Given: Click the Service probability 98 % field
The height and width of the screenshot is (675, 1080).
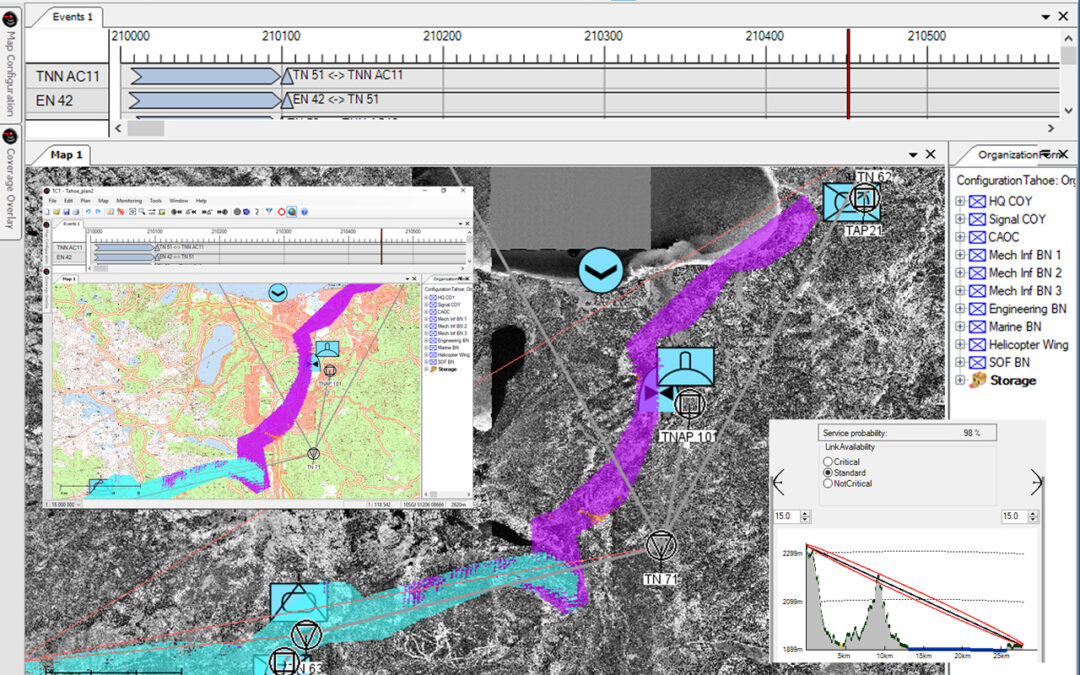Looking at the screenshot, I should click(x=907, y=433).
